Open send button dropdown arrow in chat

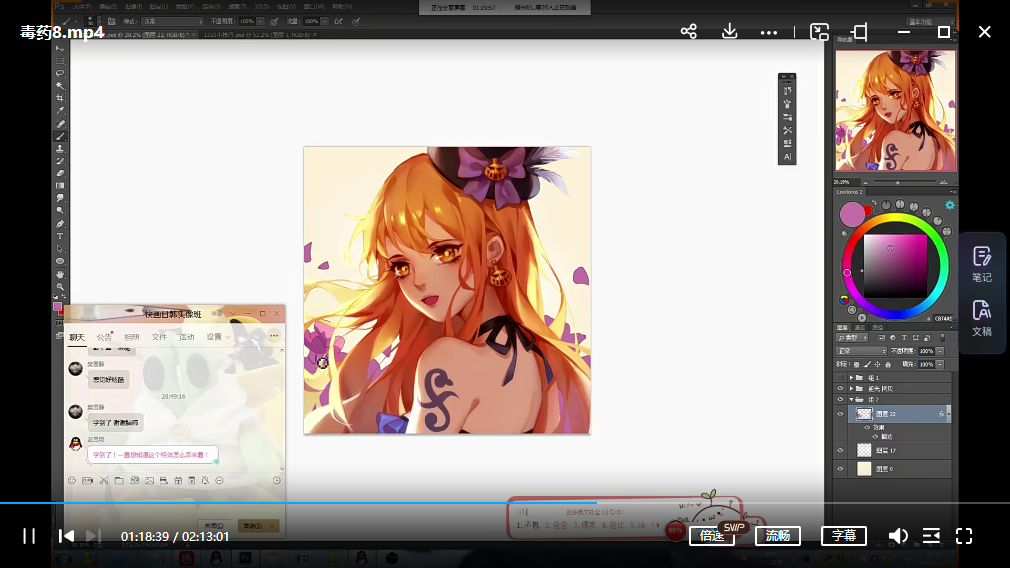point(272,525)
